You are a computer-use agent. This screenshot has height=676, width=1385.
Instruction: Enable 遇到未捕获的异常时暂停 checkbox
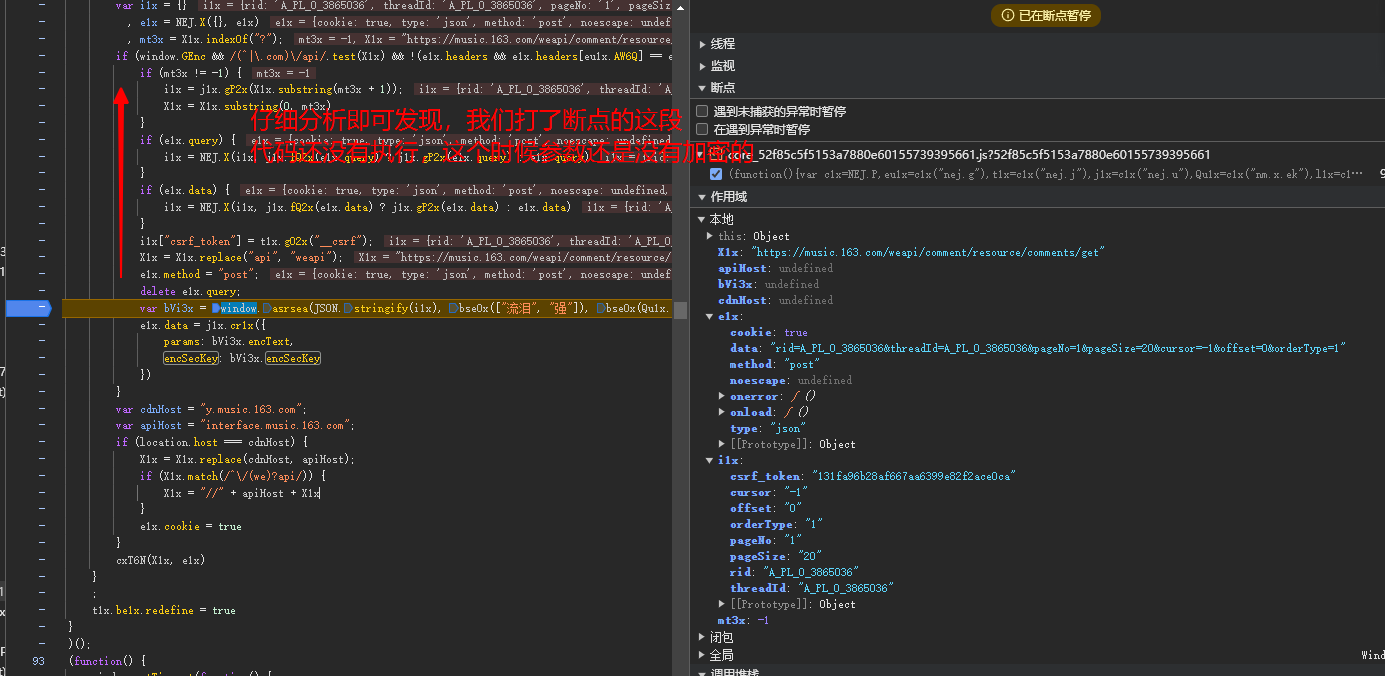click(x=703, y=112)
